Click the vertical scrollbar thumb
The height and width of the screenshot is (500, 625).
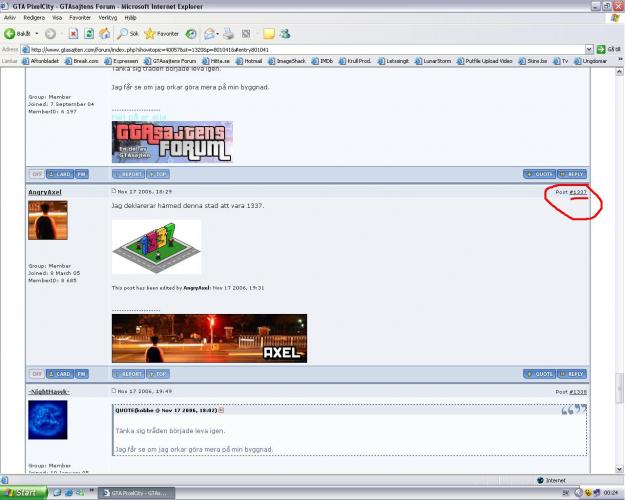[x=619, y=388]
